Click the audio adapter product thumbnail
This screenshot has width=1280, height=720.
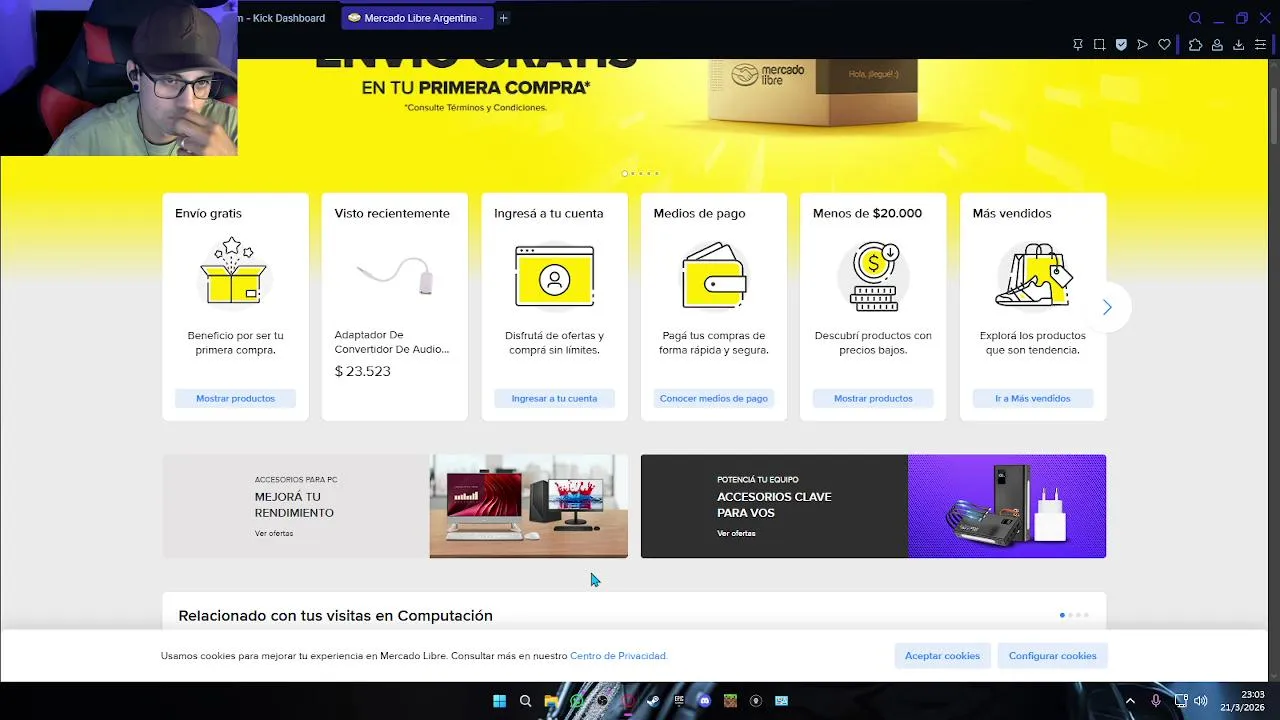394,274
